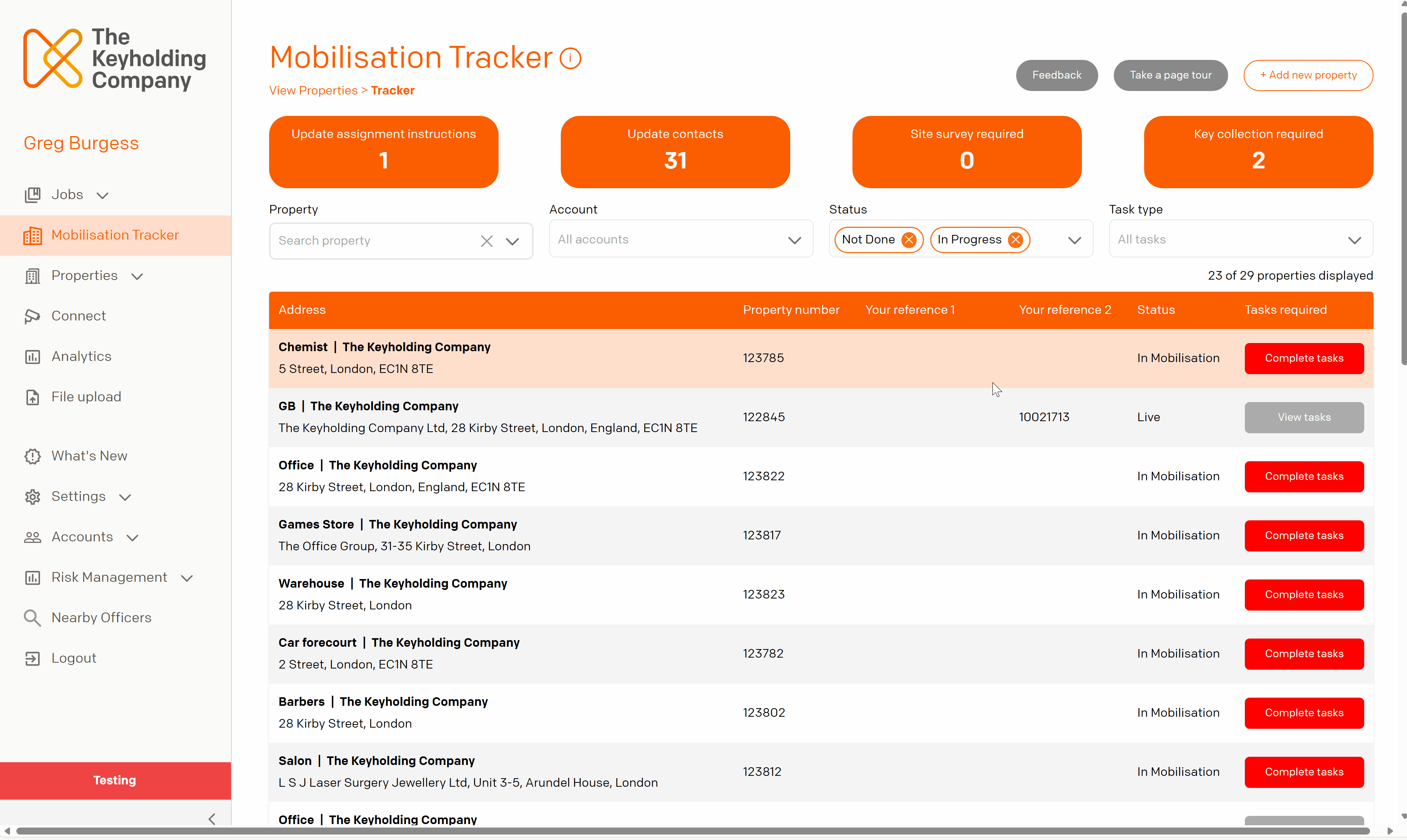
Task: Click the Logout arrow icon
Action: (32, 658)
